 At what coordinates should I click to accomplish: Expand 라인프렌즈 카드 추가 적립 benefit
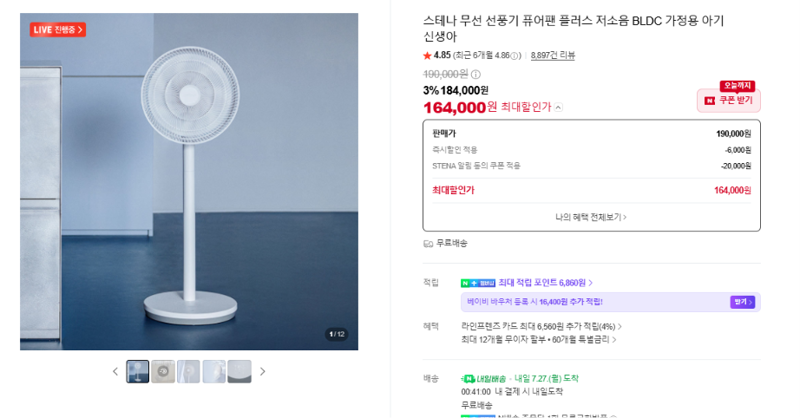tap(541, 326)
